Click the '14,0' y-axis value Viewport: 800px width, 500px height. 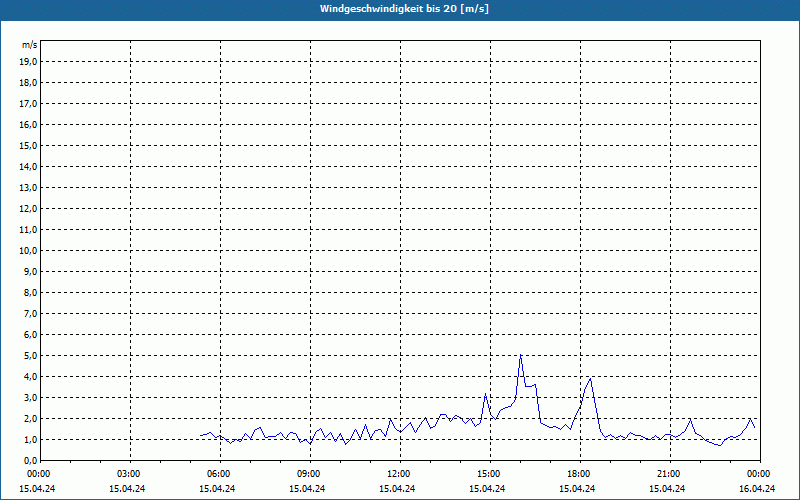pos(28,166)
